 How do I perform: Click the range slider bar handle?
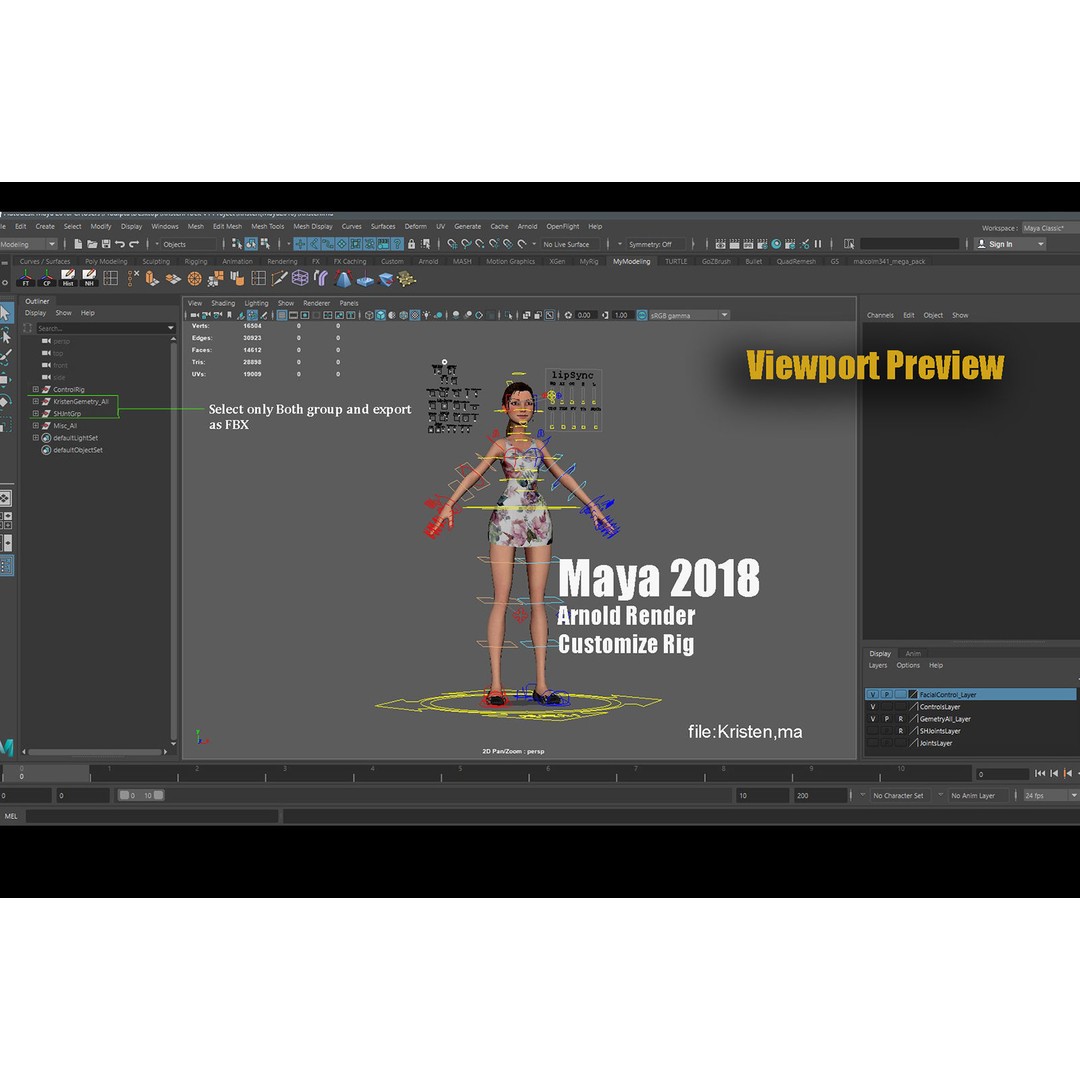click(x=141, y=796)
